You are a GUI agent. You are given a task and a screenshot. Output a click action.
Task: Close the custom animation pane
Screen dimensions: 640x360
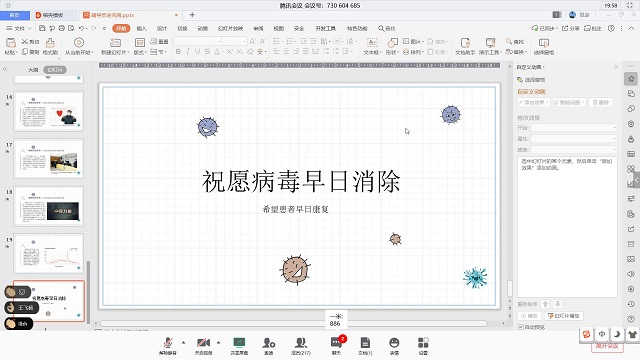616,67
